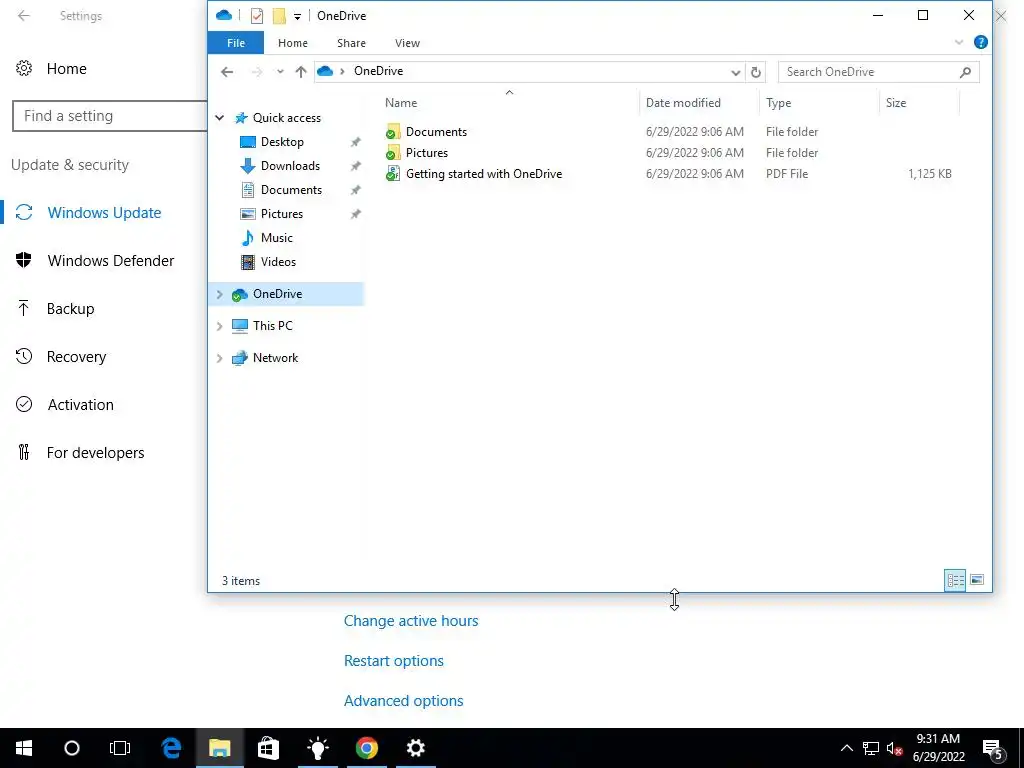Viewport: 1024px width, 768px height.
Task: Switch to the Home ribbon tab
Action: tap(293, 43)
